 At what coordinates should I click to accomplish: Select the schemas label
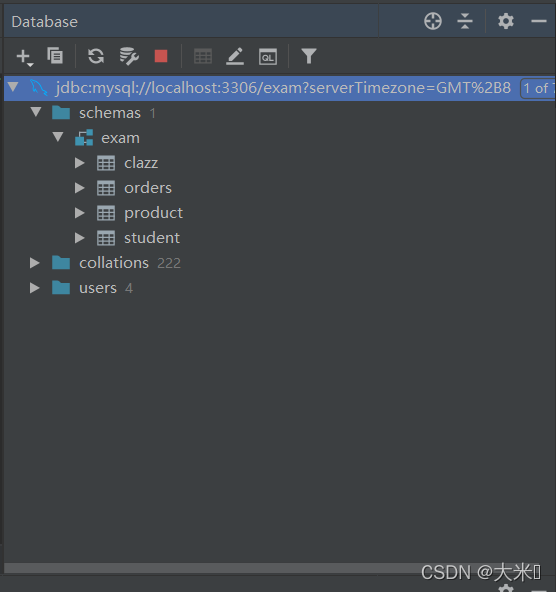(x=110, y=113)
